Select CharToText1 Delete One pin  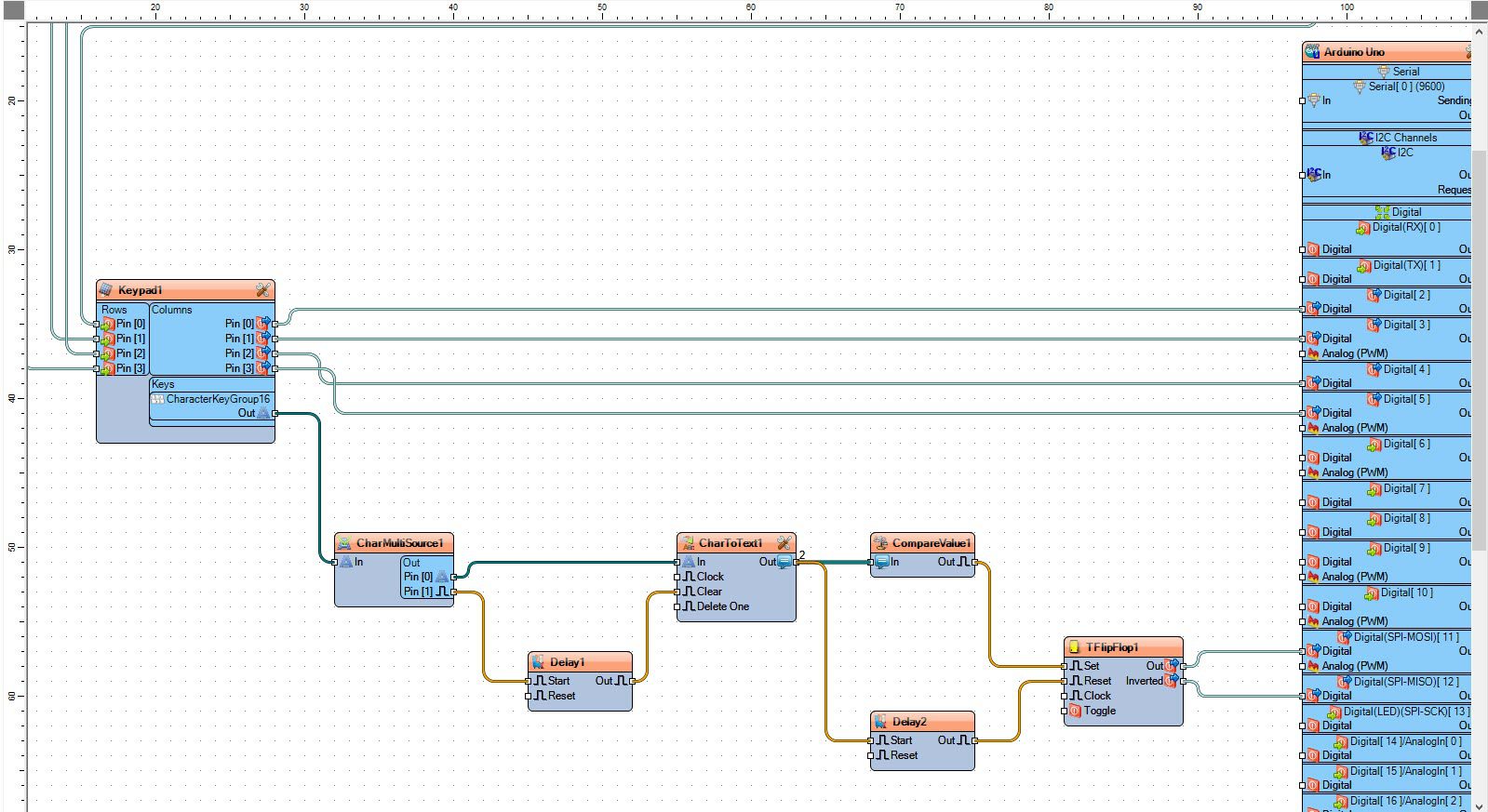pos(677,606)
